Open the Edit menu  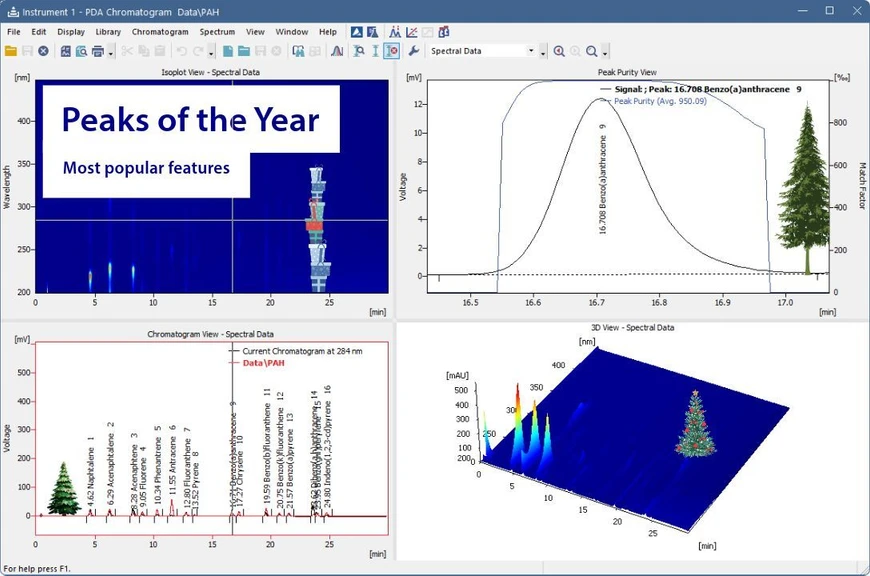(x=38, y=32)
